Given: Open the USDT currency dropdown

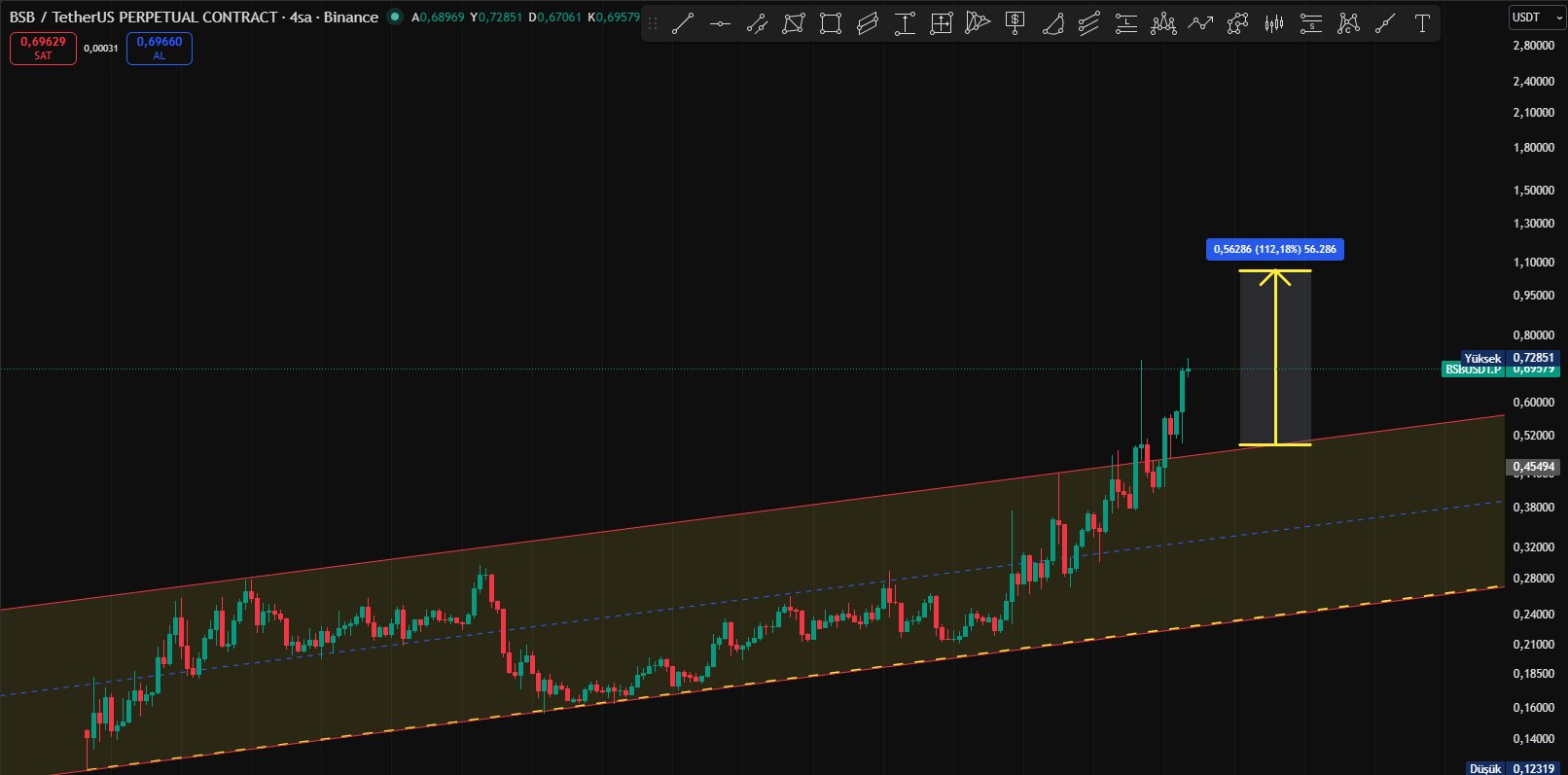Looking at the screenshot, I should (x=1536, y=17).
